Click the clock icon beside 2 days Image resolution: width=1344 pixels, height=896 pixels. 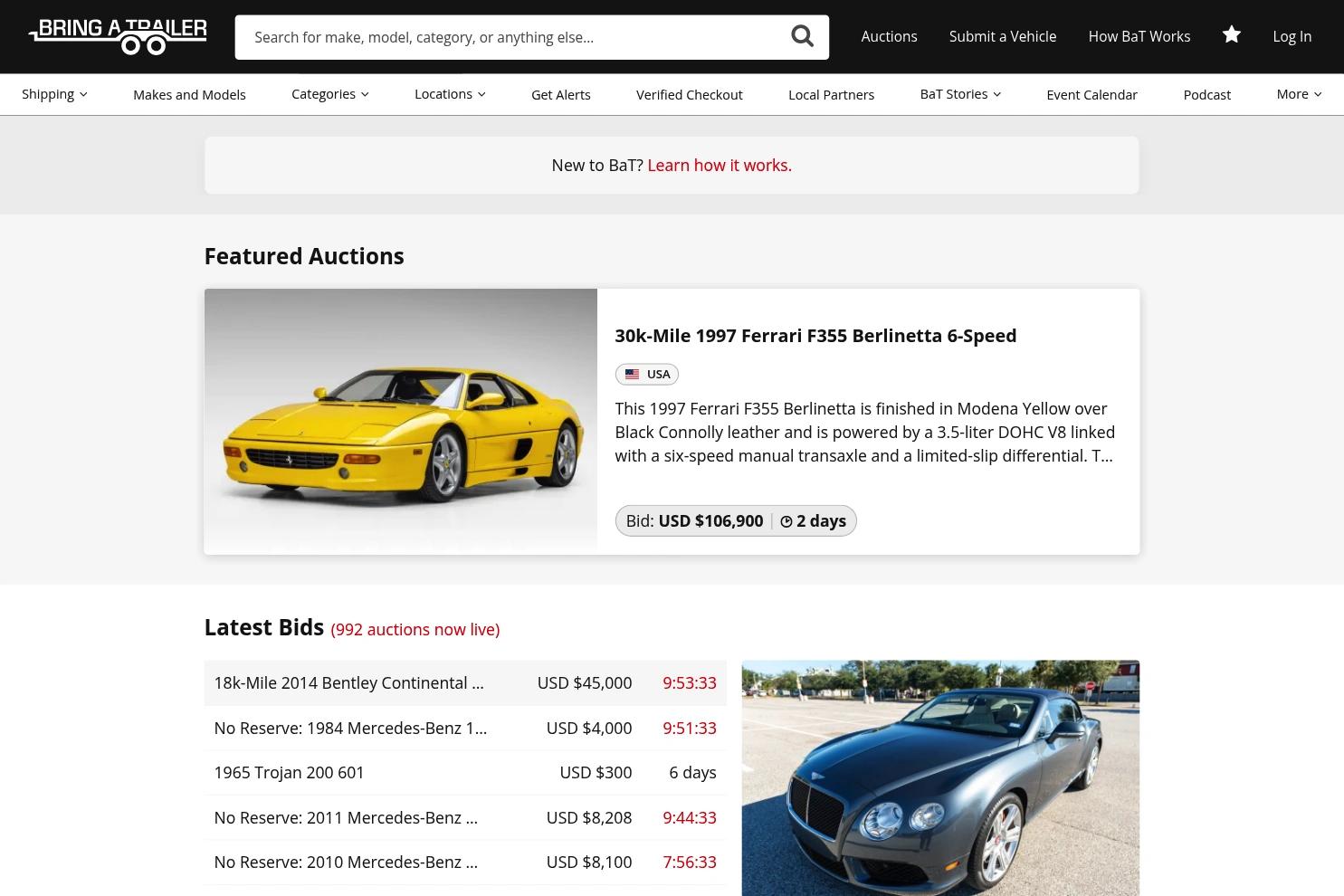click(786, 521)
